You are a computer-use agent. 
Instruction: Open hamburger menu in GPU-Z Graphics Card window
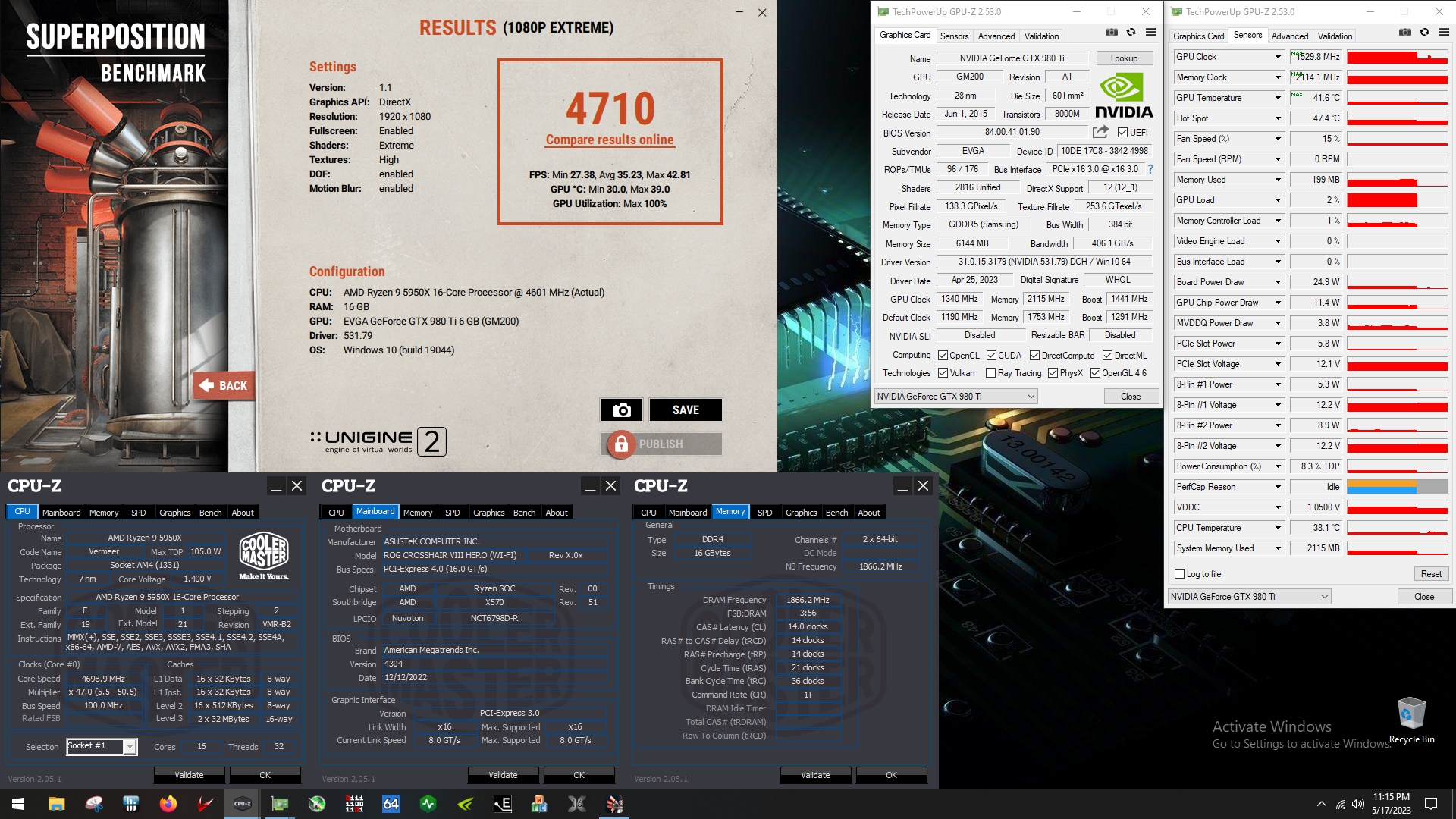[1150, 32]
